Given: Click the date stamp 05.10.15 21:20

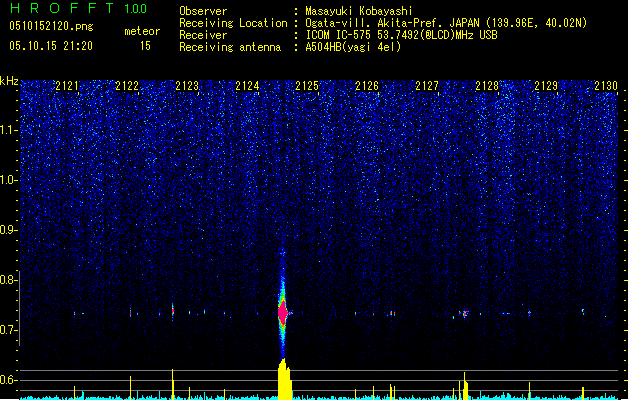Looking at the screenshot, I should (x=51, y=46).
